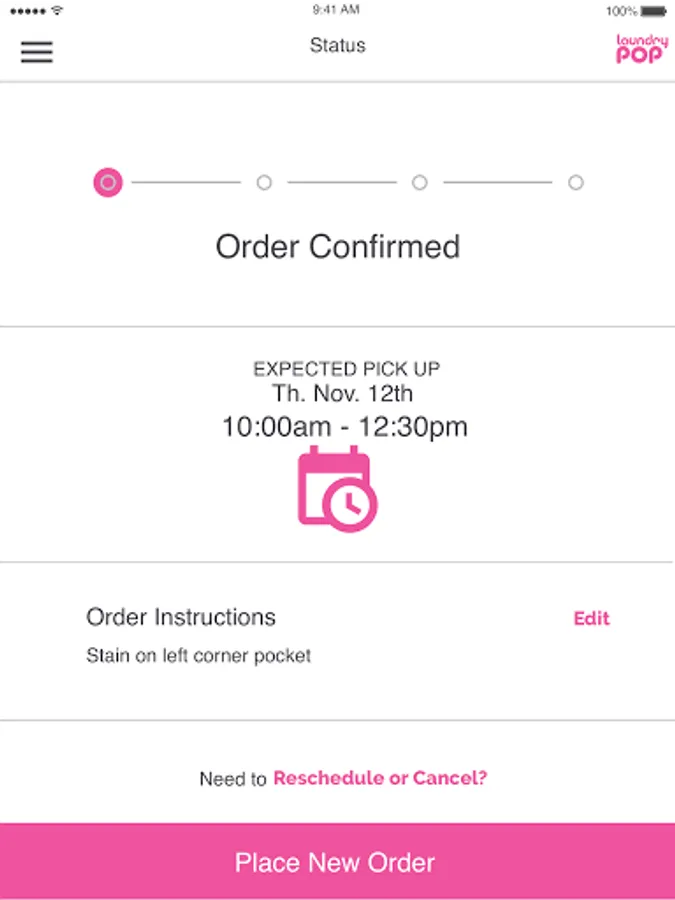The image size is (675, 900).
Task: Edit the stain instruction note
Action: pos(590,618)
